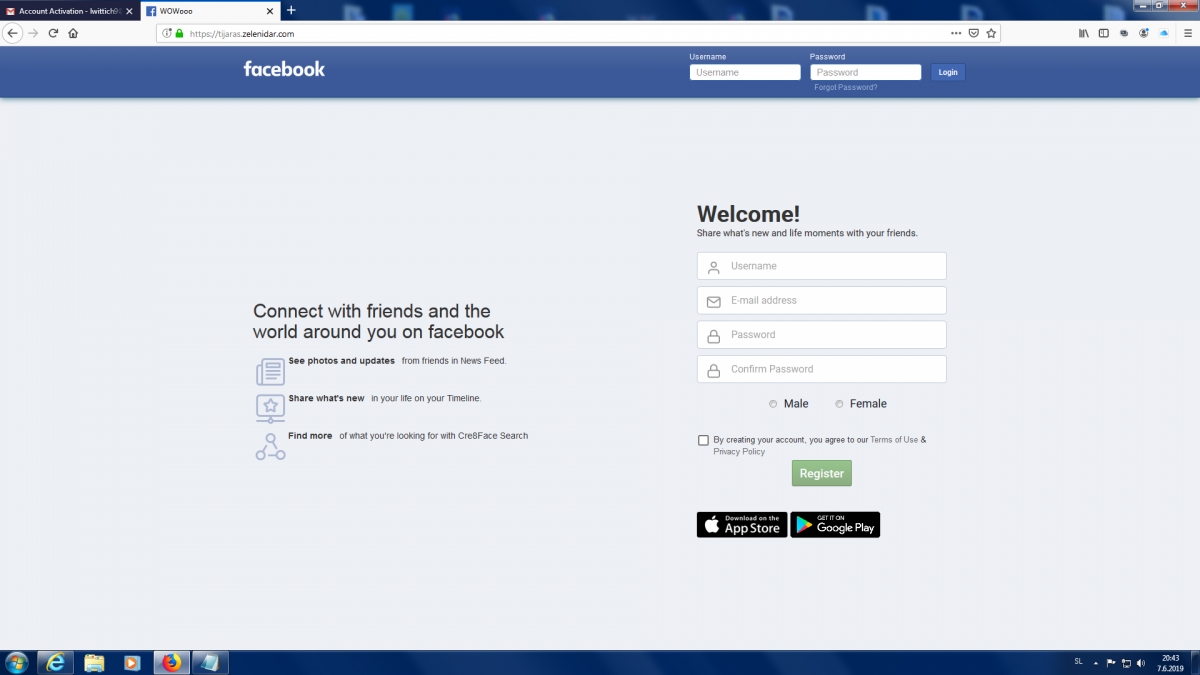The height and width of the screenshot is (675, 1200).
Task: Check the Terms of Use agreement checkbox
Action: coord(703,440)
